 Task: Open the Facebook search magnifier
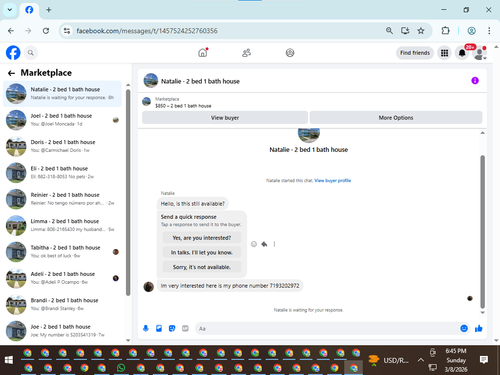(x=31, y=53)
